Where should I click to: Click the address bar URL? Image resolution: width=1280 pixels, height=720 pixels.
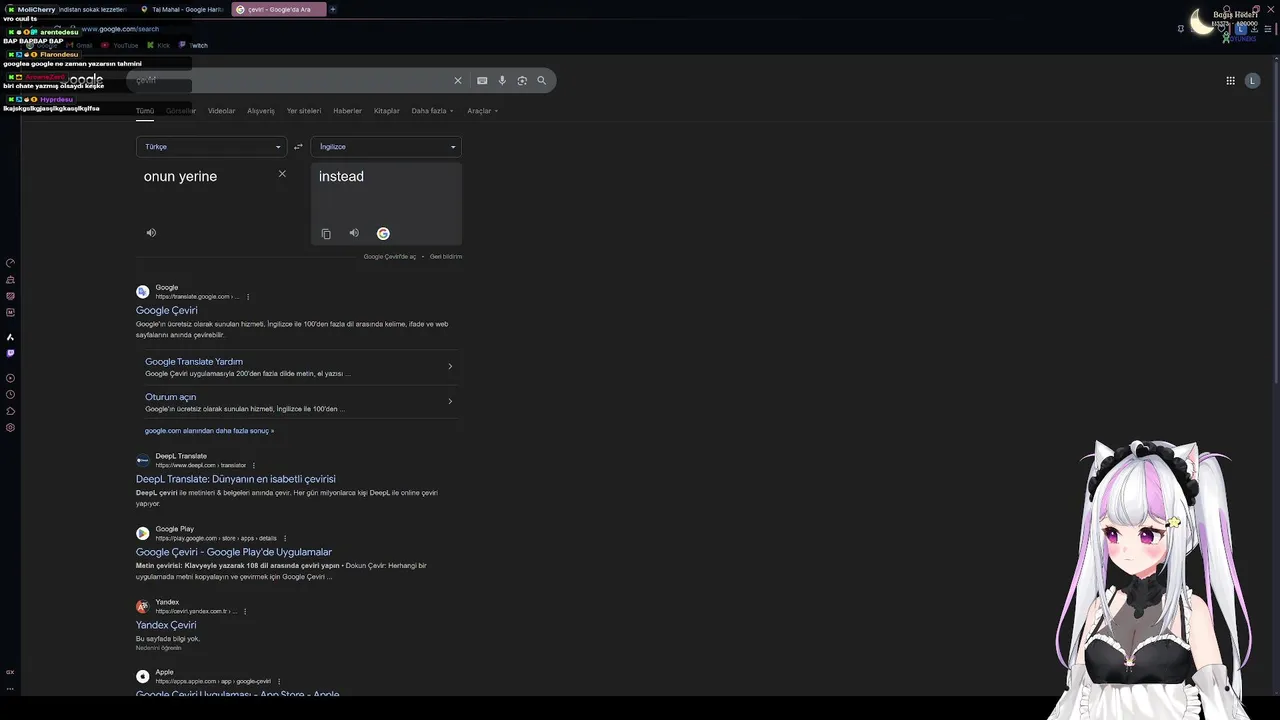coord(120,29)
